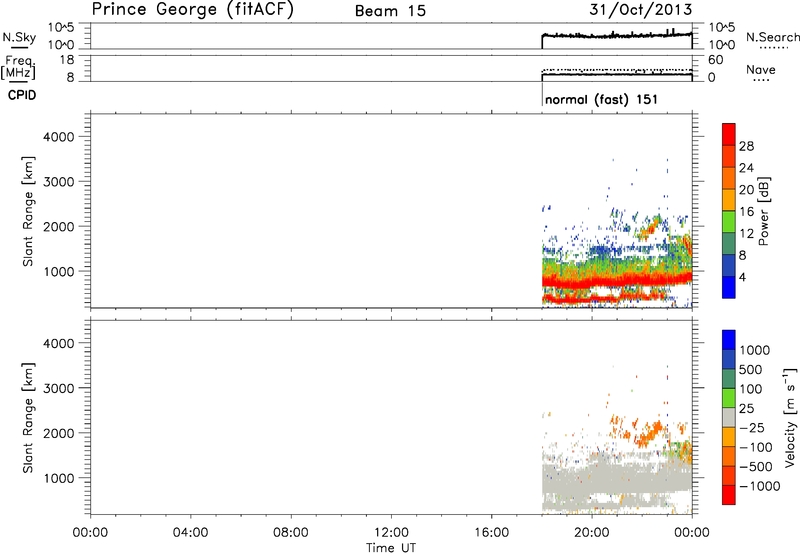Click the '28' tick on the Power scale
800x554 pixels.
point(746,146)
